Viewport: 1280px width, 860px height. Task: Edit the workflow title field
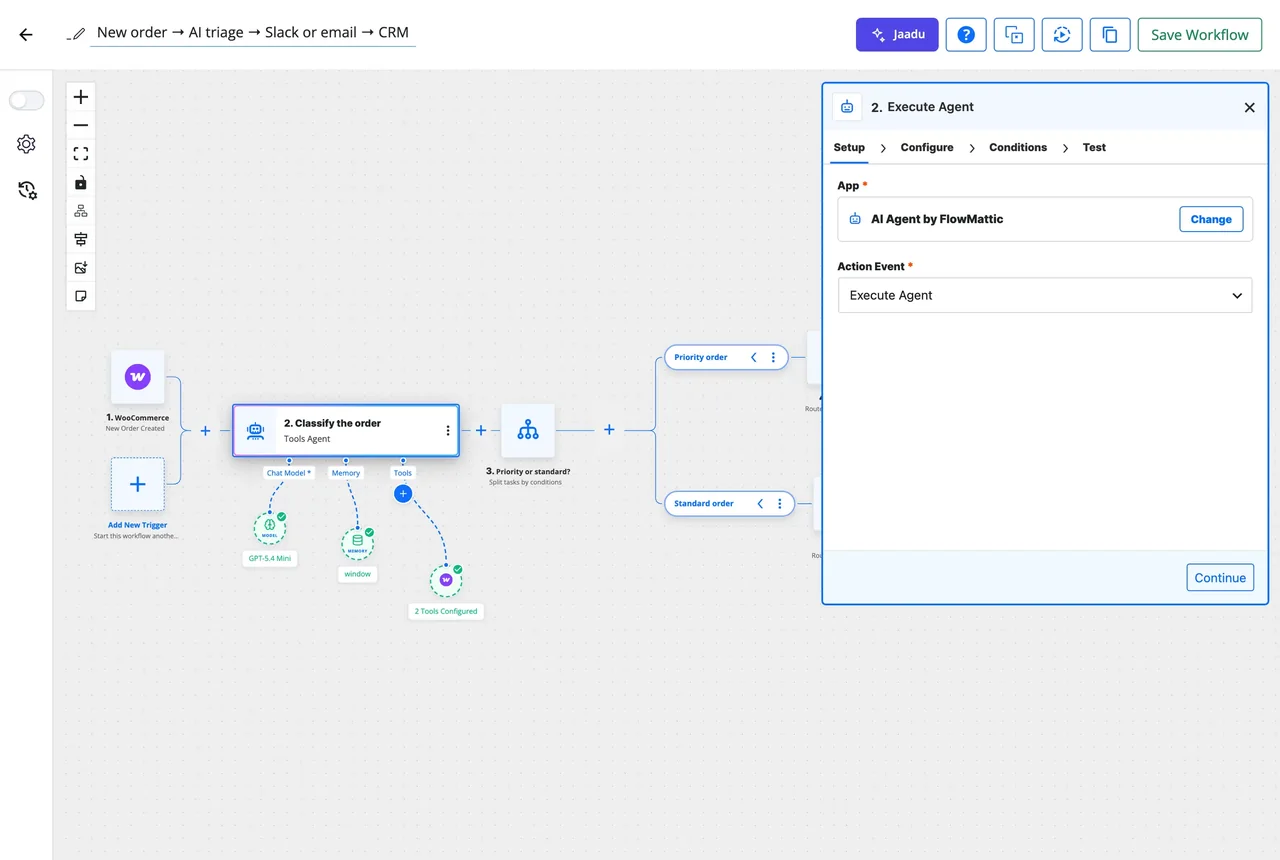tap(252, 33)
